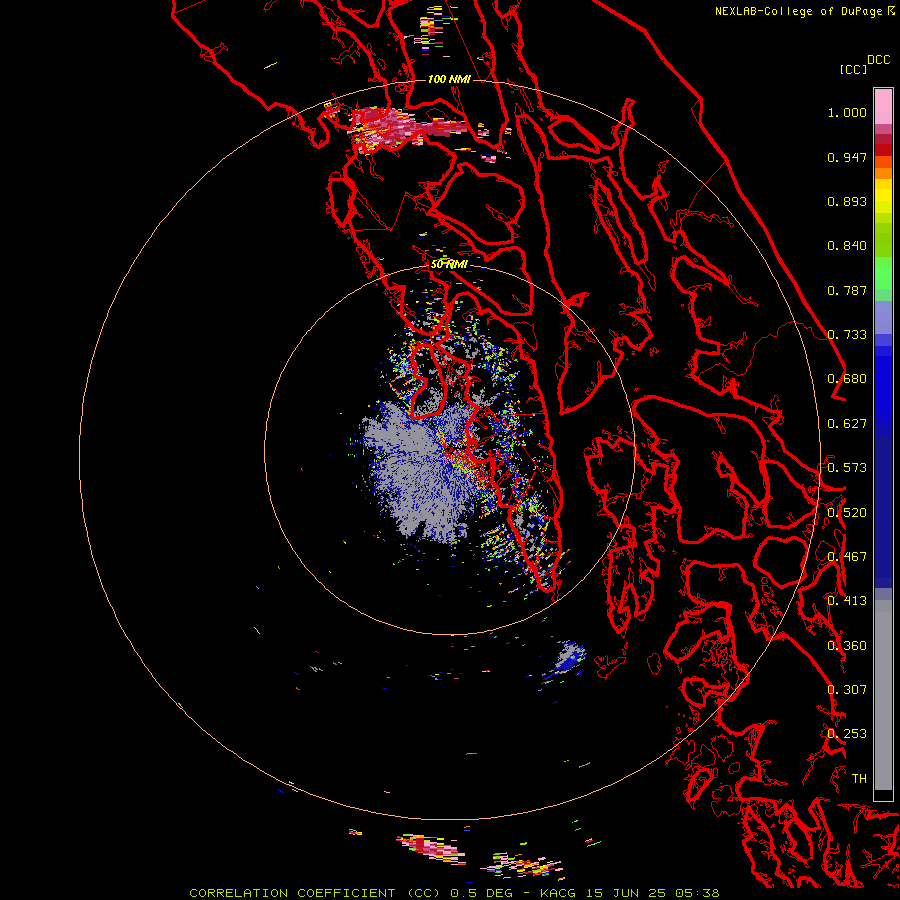900x900 pixels.
Task: Select the 0.520 scale value
Action: [847, 513]
